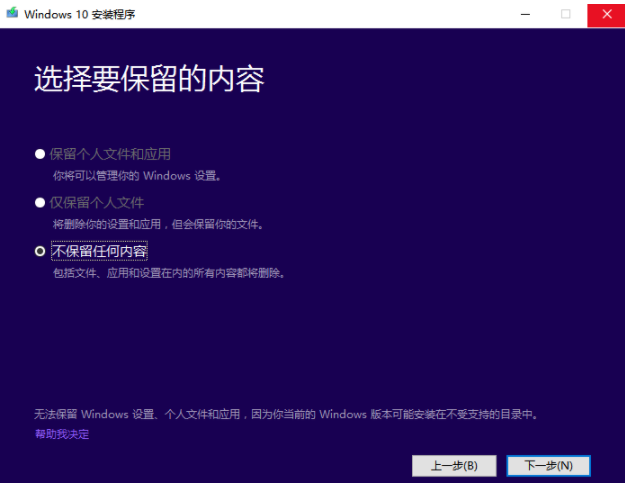Click the 保留个人文件和应用 option label text
Image resolution: width=625 pixels, height=483 pixels.
[x=110, y=154]
